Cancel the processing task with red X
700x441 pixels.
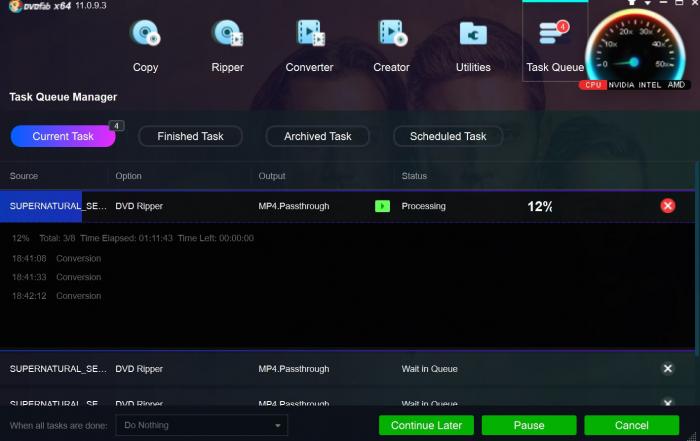point(667,206)
